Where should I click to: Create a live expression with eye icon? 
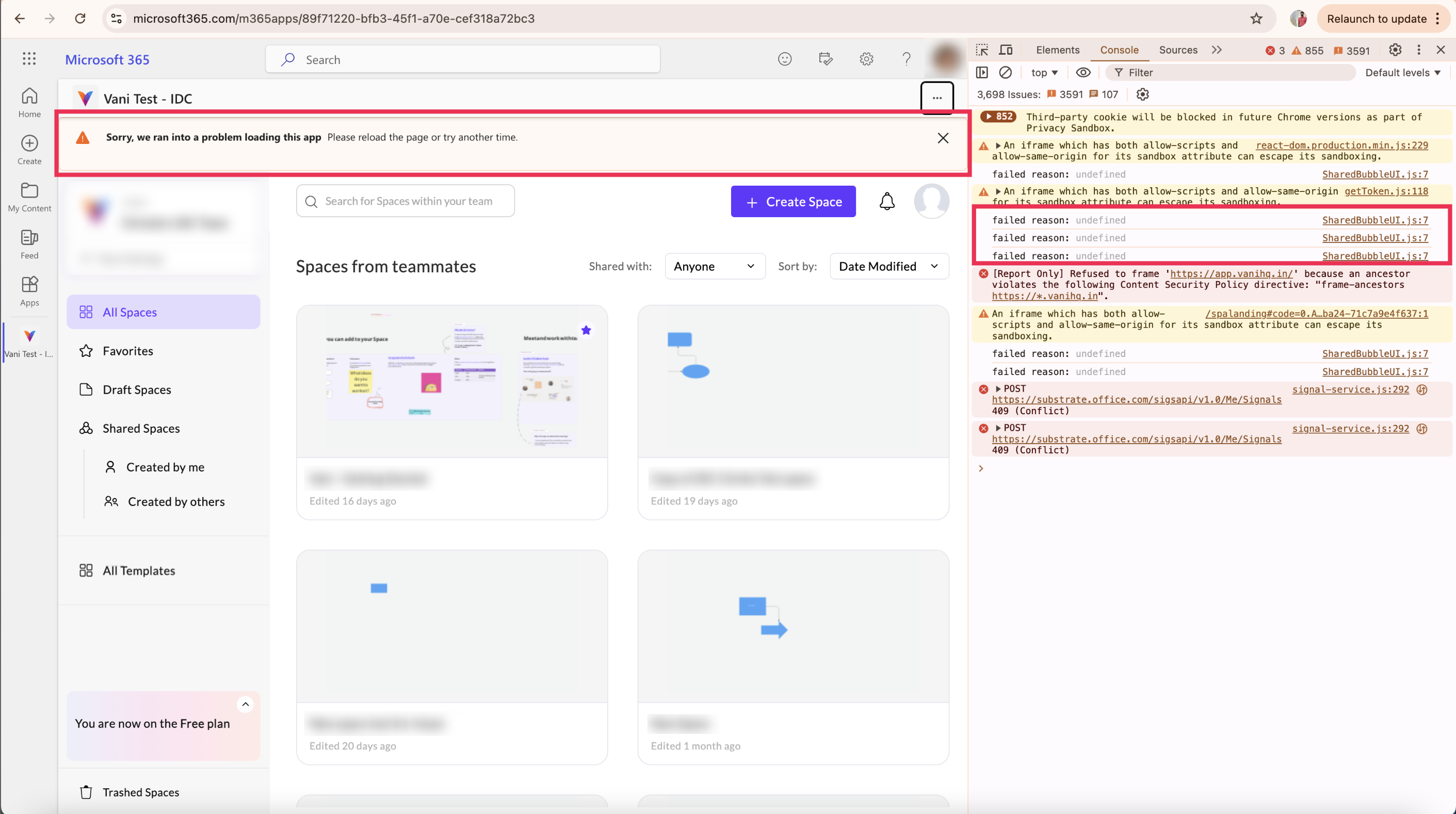1083,72
